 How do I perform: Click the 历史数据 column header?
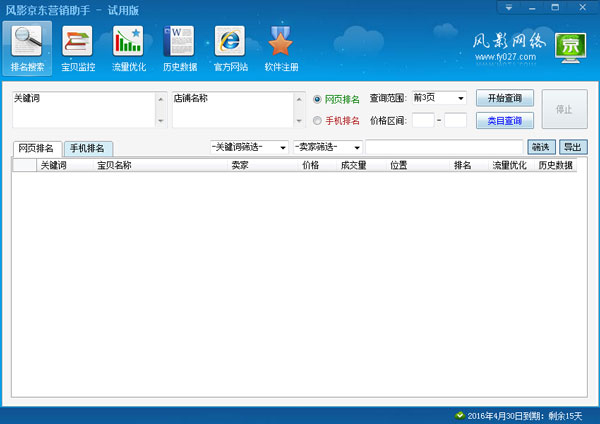[556, 165]
